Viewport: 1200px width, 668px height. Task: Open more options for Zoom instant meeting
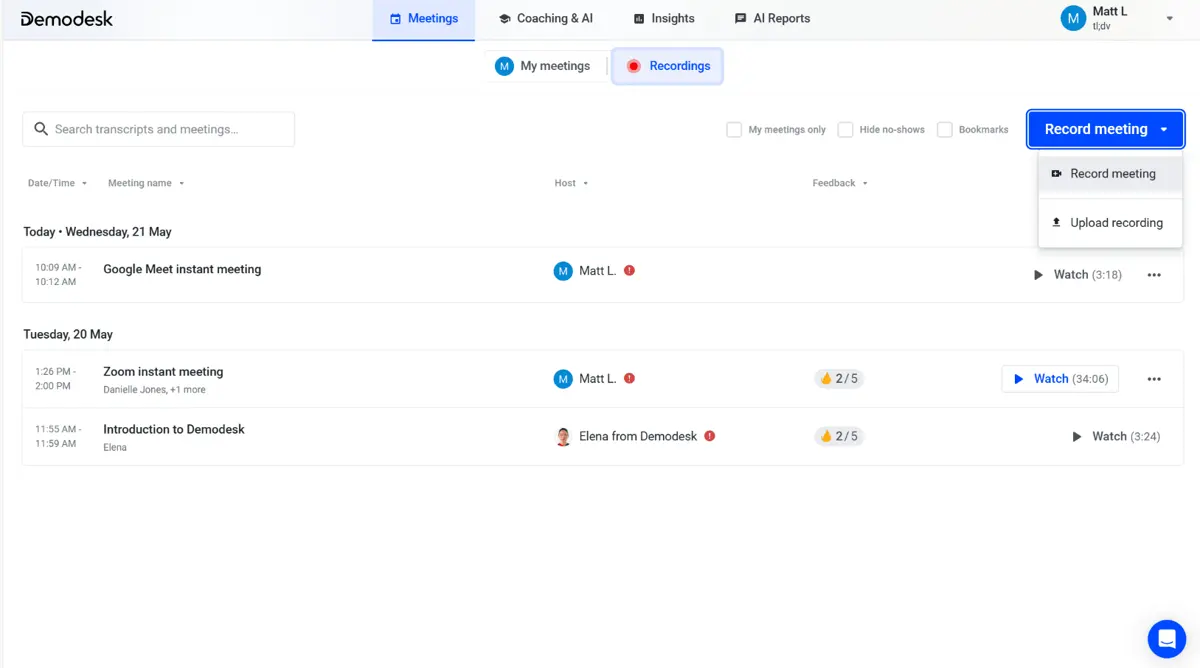pos(1154,379)
